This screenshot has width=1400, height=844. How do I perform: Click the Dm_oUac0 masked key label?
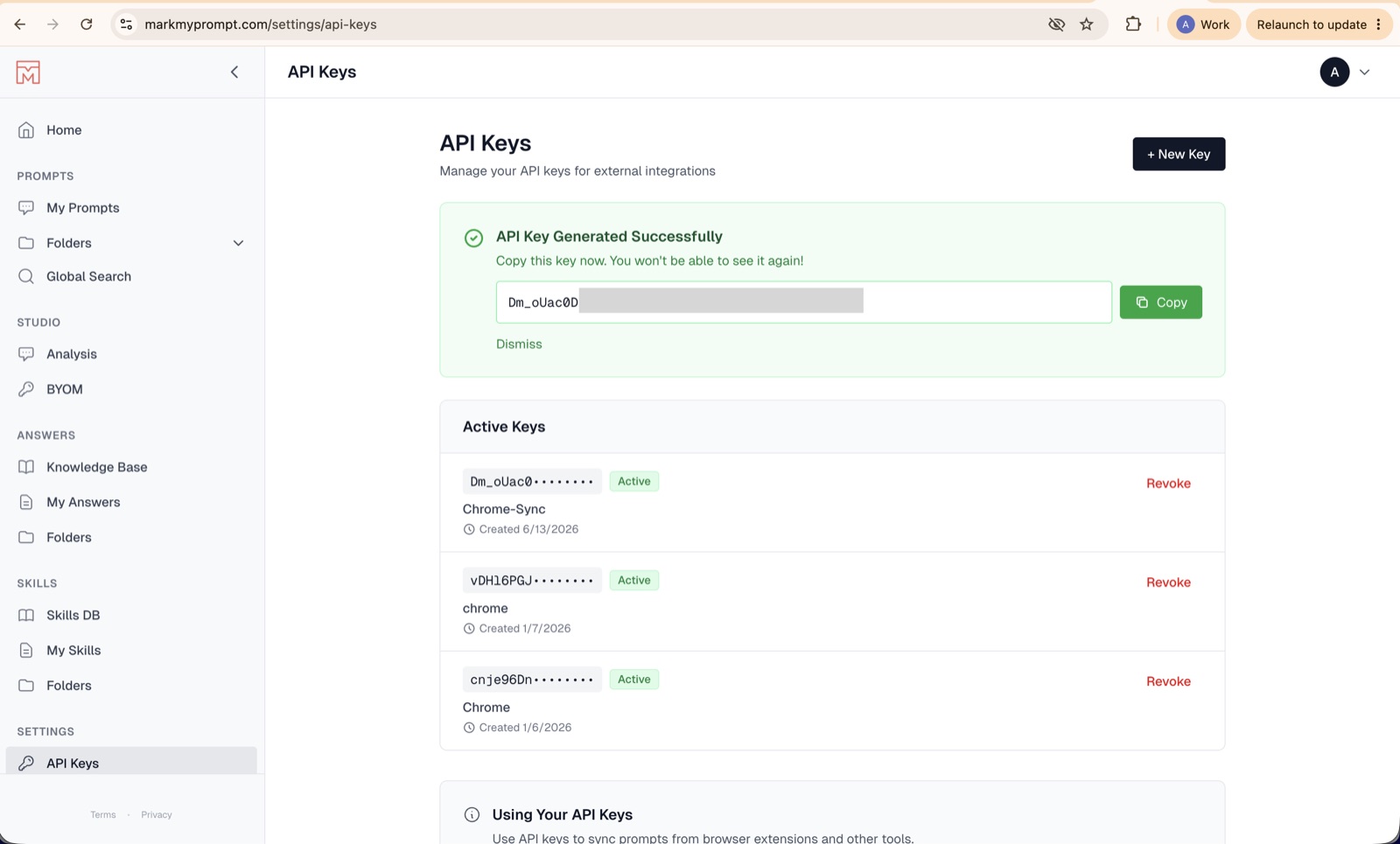(532, 481)
